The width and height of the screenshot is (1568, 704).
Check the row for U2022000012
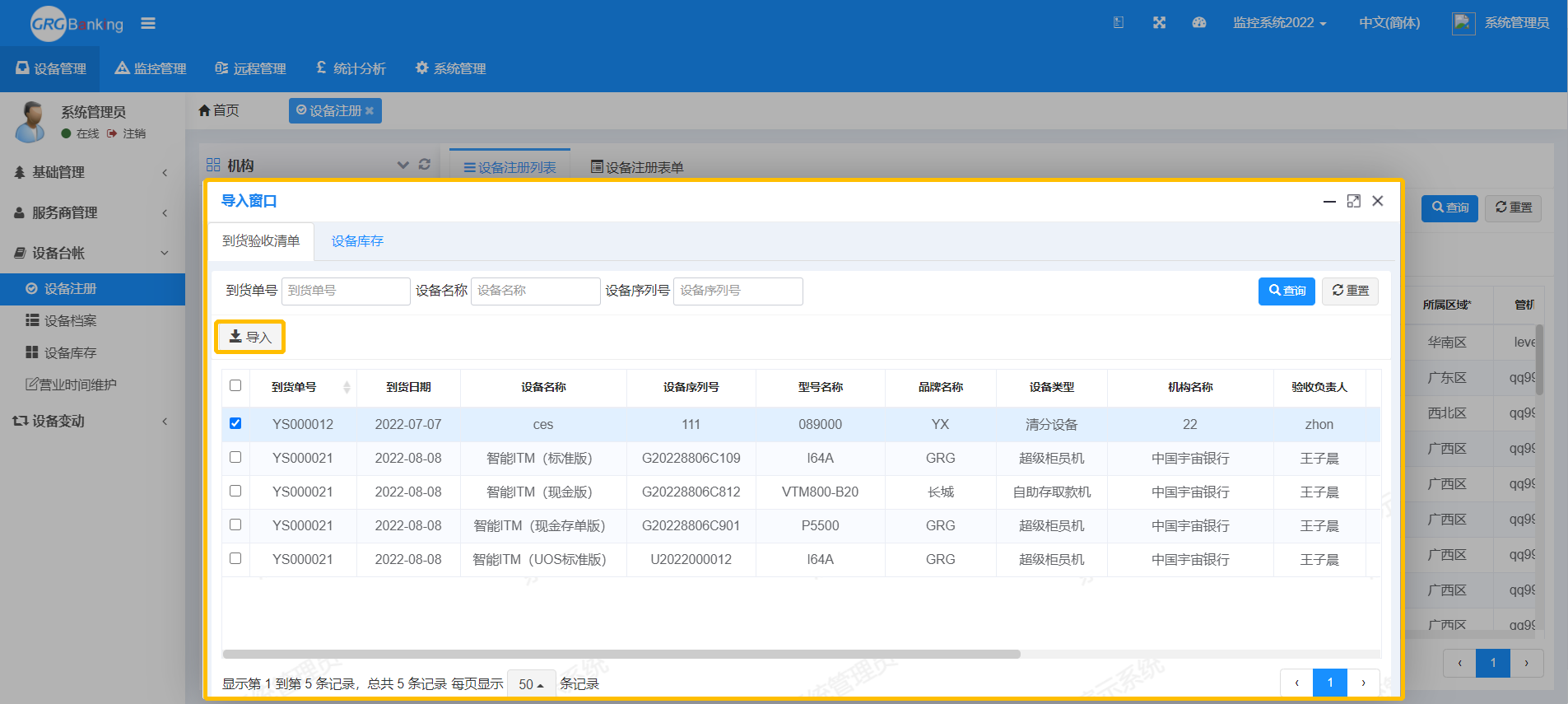click(x=235, y=558)
